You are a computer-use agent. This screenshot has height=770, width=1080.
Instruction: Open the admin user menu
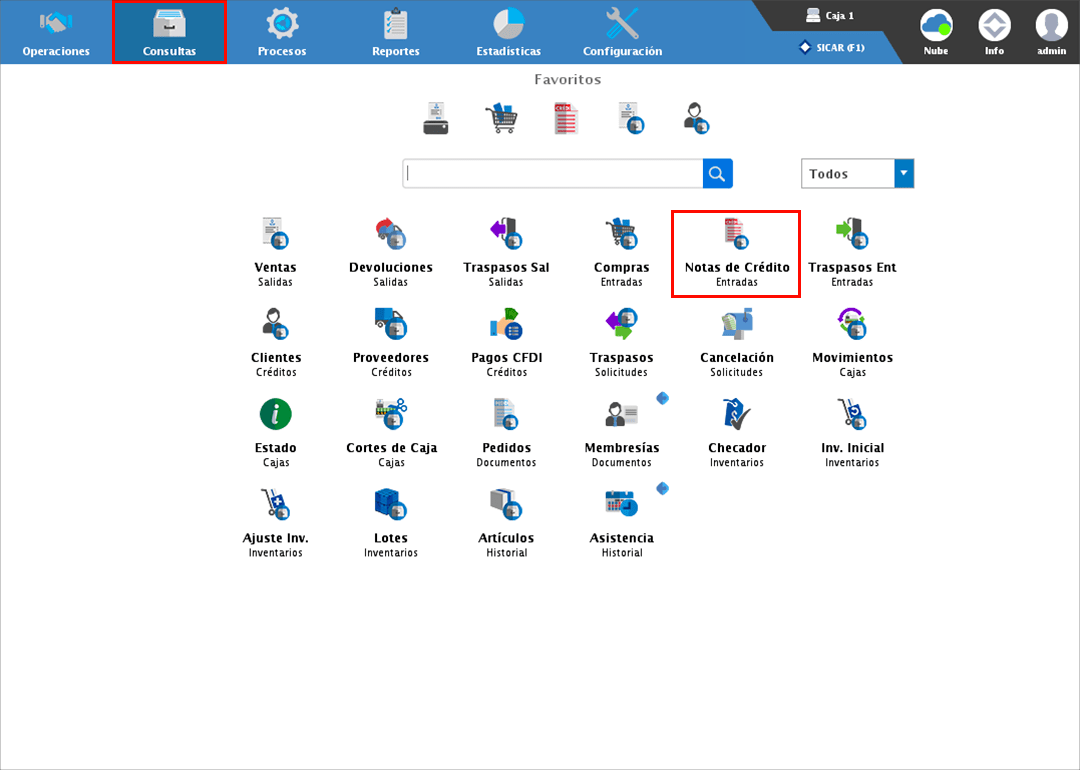coord(1051,32)
